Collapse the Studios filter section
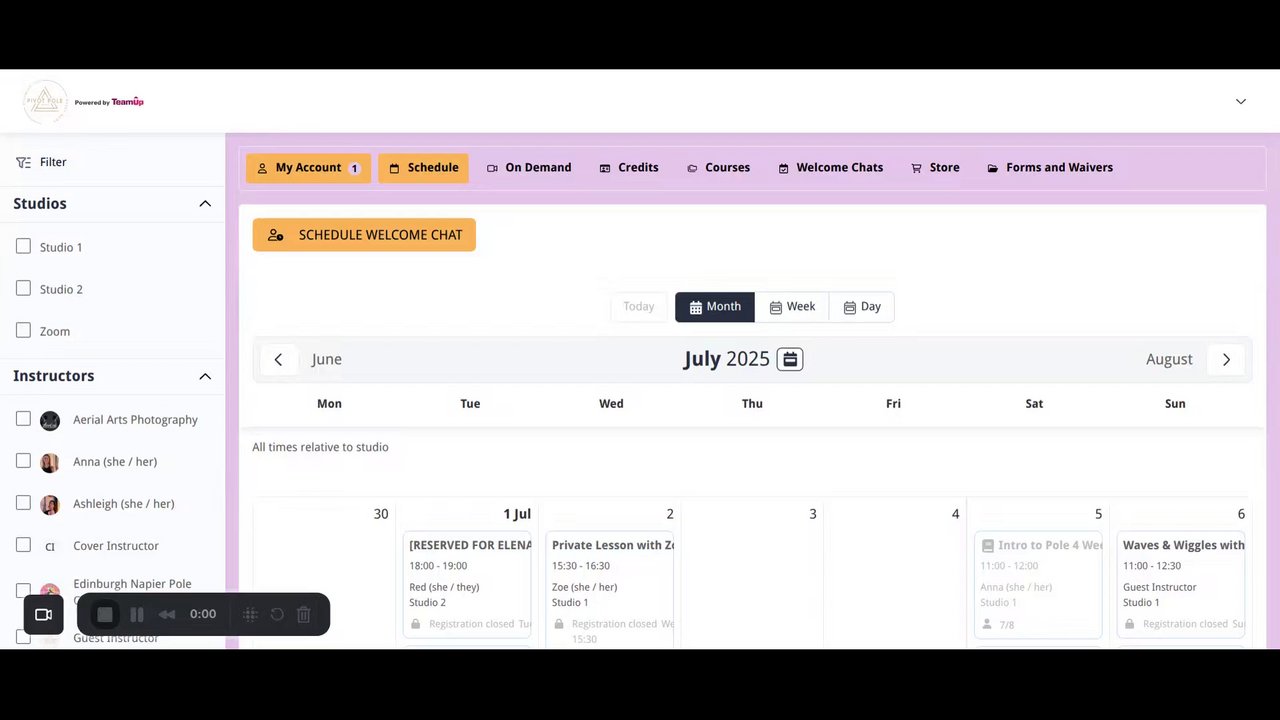The width and height of the screenshot is (1280, 720). pyautogui.click(x=205, y=204)
